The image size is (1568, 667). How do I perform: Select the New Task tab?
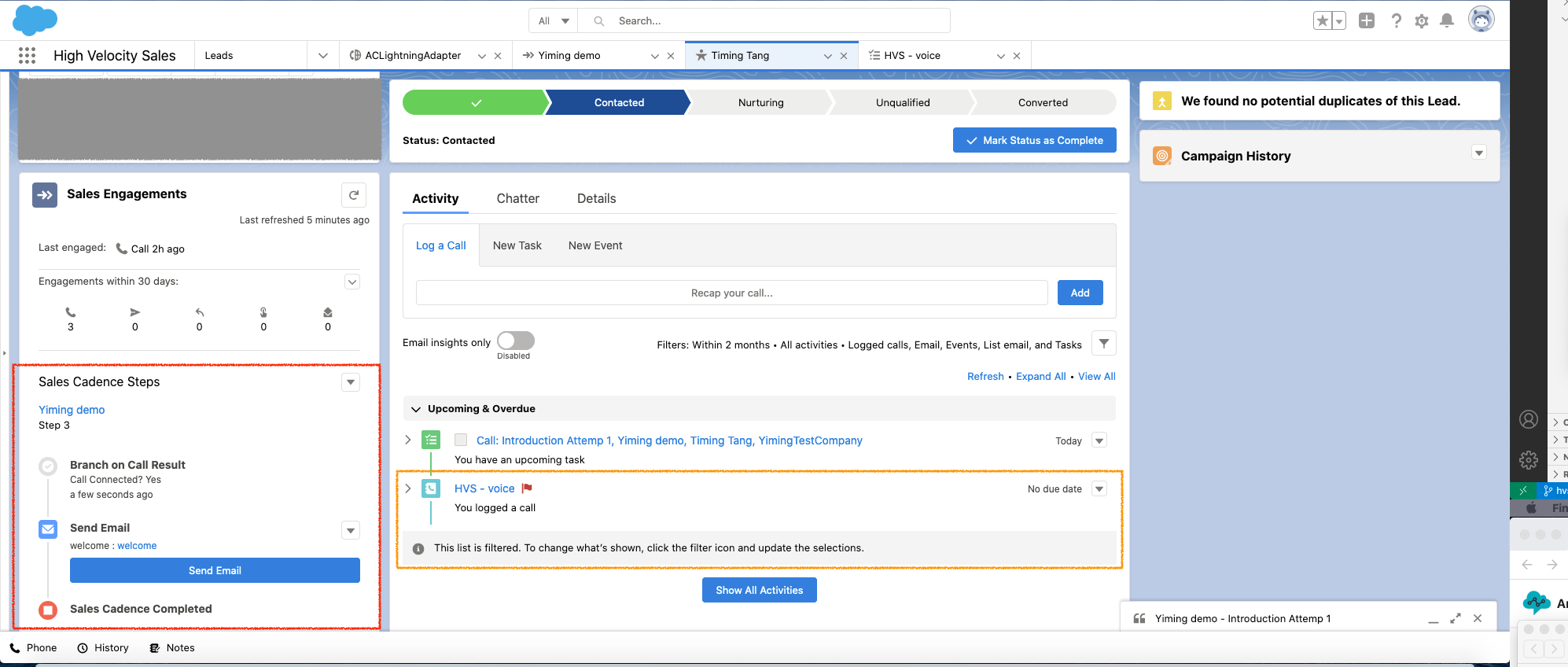(517, 245)
